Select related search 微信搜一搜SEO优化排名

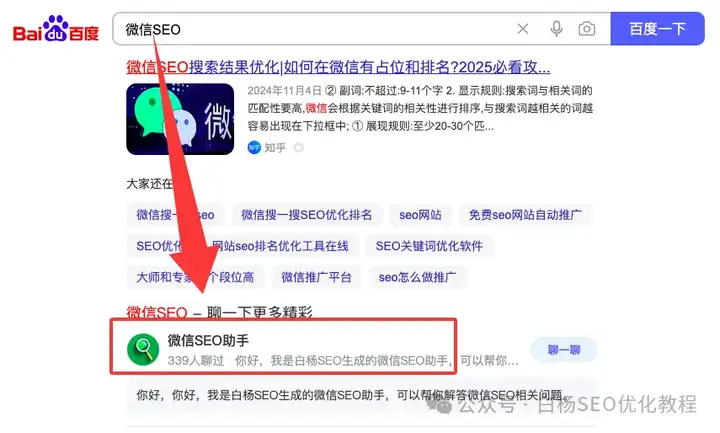(307, 215)
